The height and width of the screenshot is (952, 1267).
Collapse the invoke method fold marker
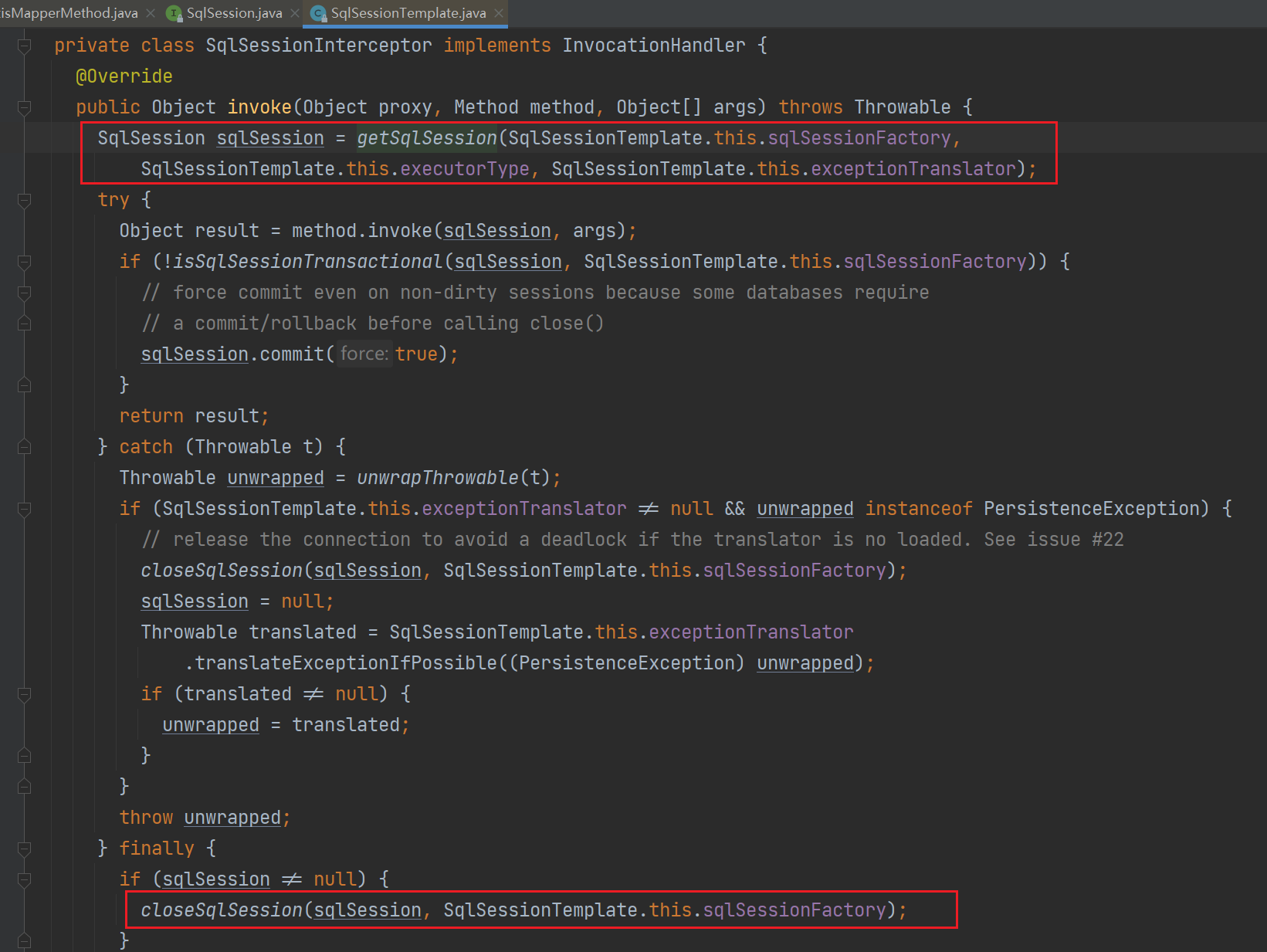coord(25,107)
